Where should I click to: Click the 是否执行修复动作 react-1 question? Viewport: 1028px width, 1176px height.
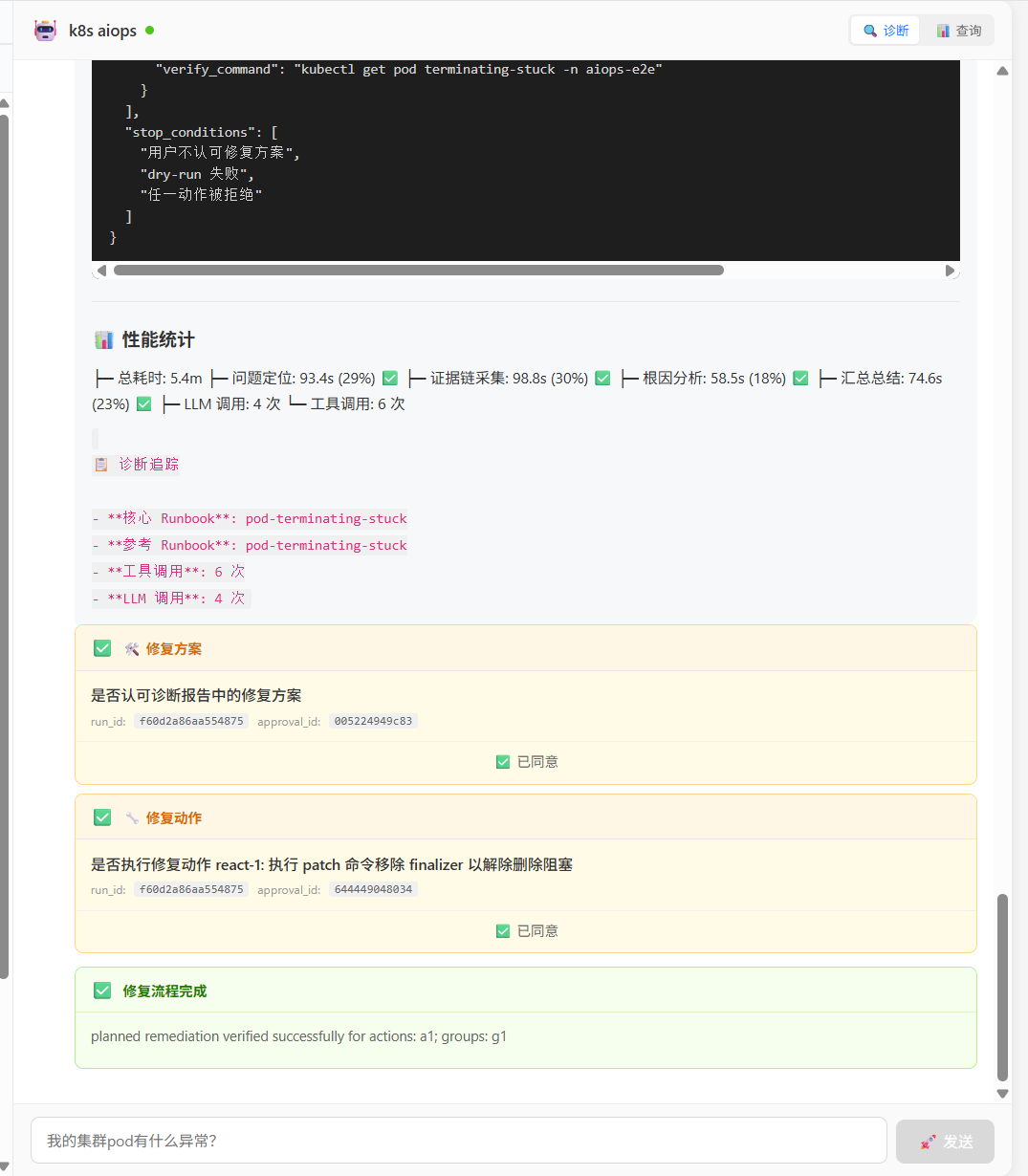332,864
